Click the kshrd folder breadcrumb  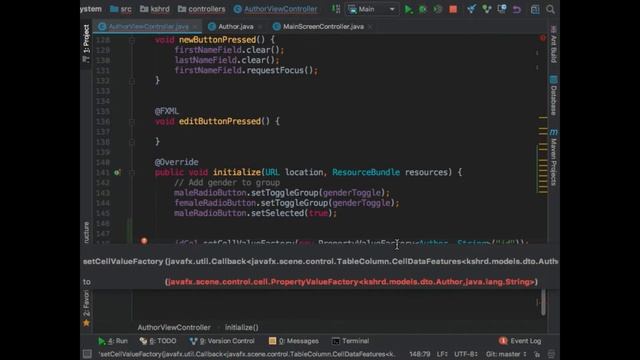155,9
